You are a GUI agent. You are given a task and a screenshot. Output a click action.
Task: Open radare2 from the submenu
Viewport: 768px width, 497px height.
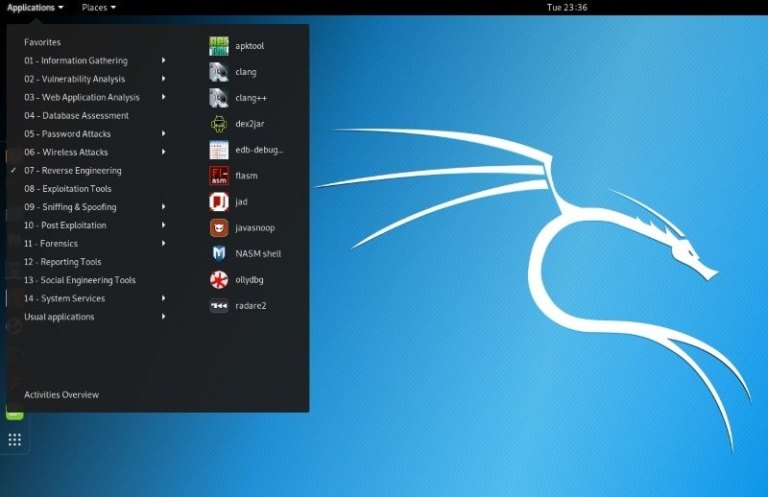[x=219, y=306]
